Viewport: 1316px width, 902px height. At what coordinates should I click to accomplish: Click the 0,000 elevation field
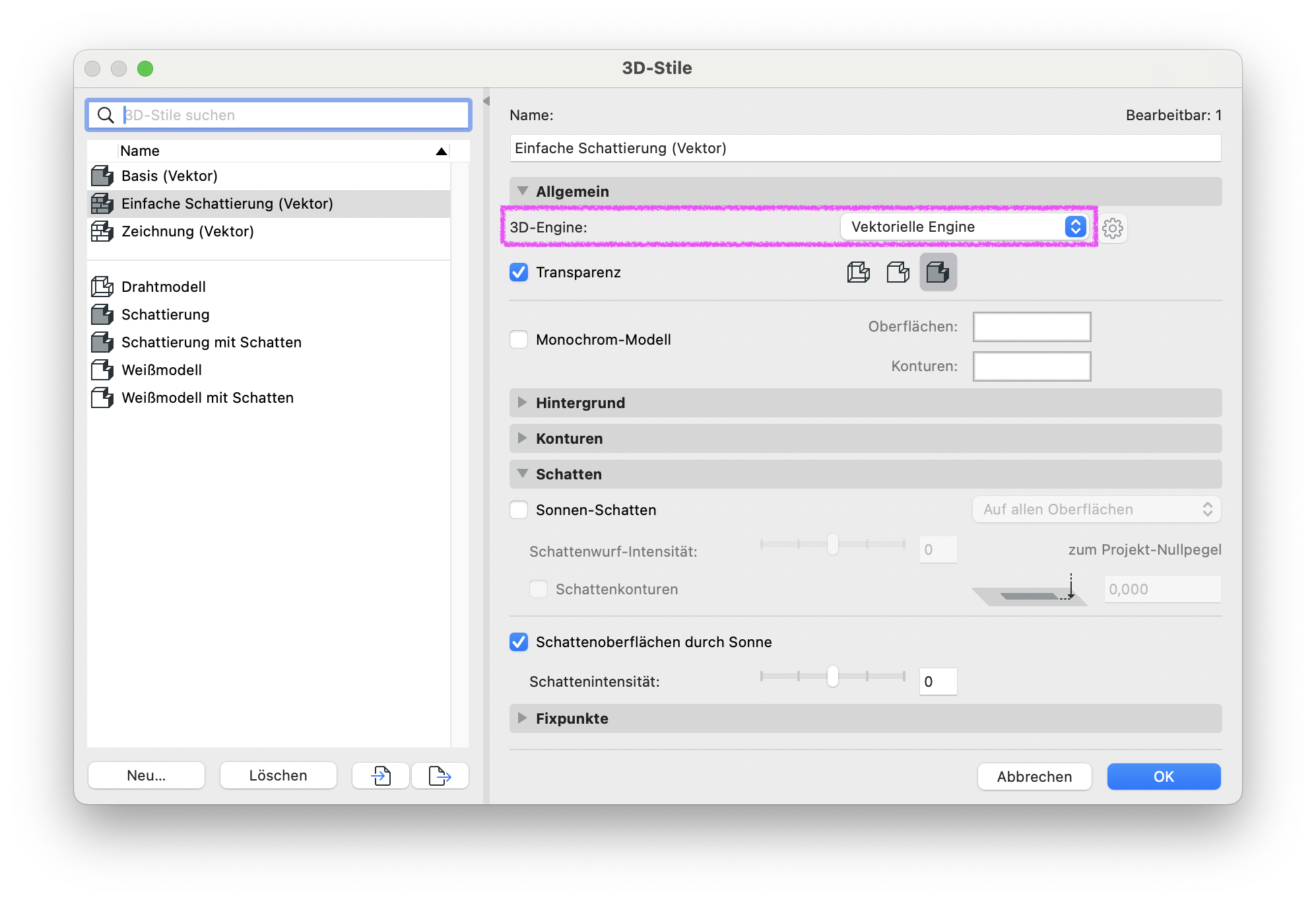click(x=1162, y=589)
